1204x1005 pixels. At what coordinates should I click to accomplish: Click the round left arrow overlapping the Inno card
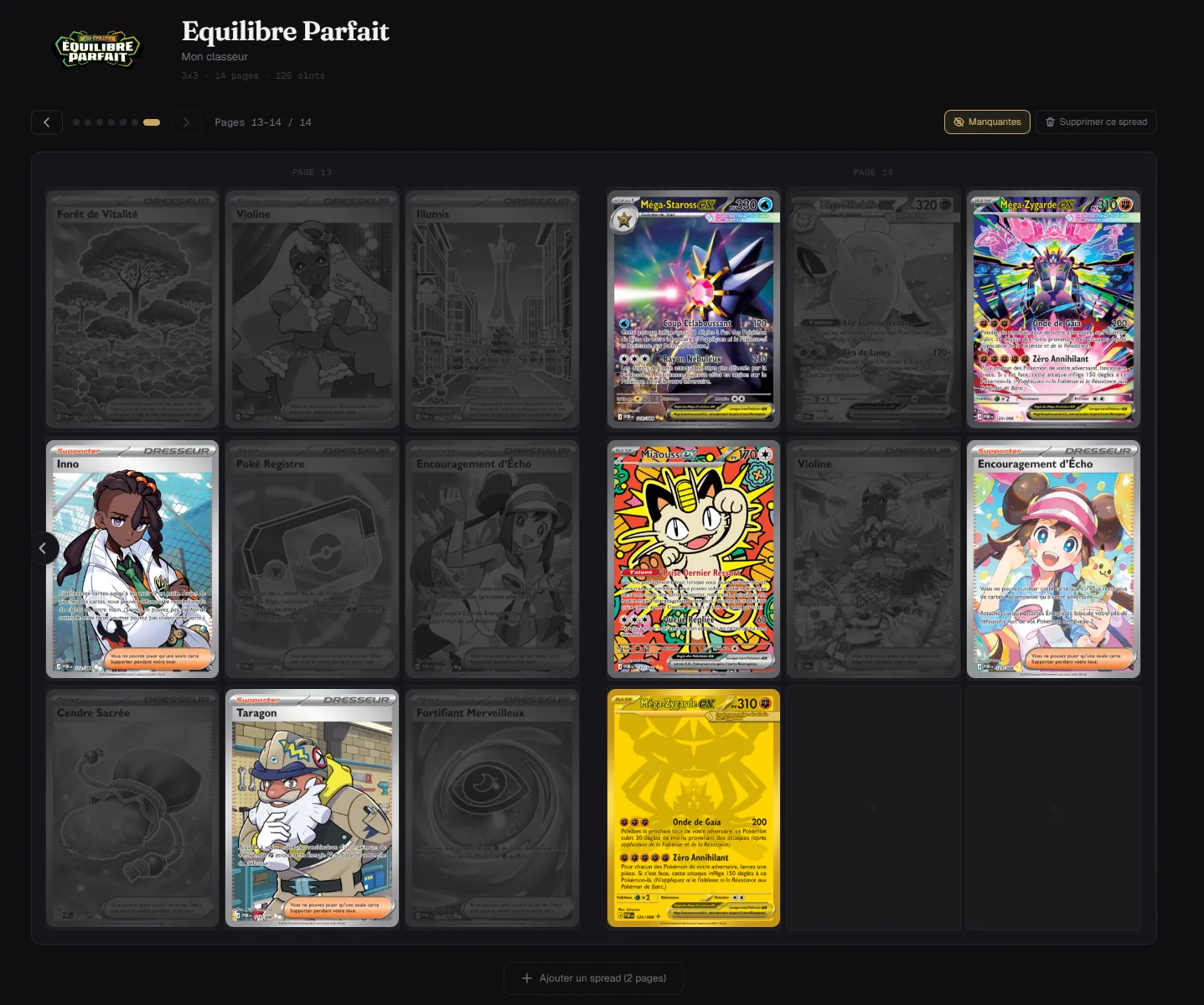(x=43, y=548)
